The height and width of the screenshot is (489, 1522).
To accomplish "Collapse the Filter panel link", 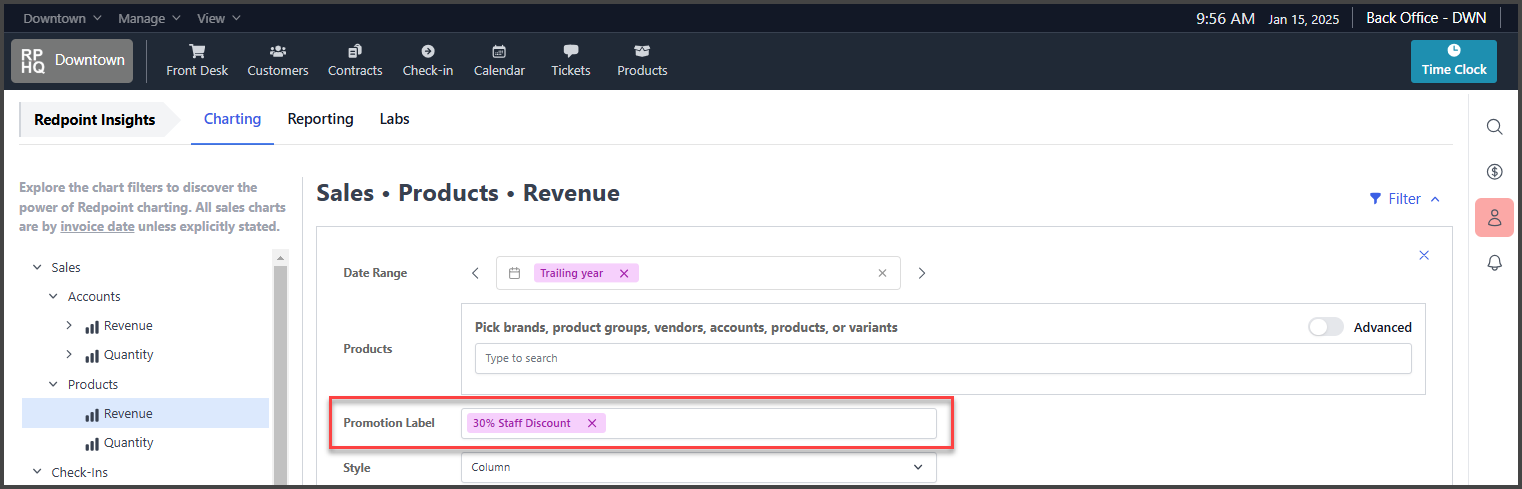I will pos(1405,199).
